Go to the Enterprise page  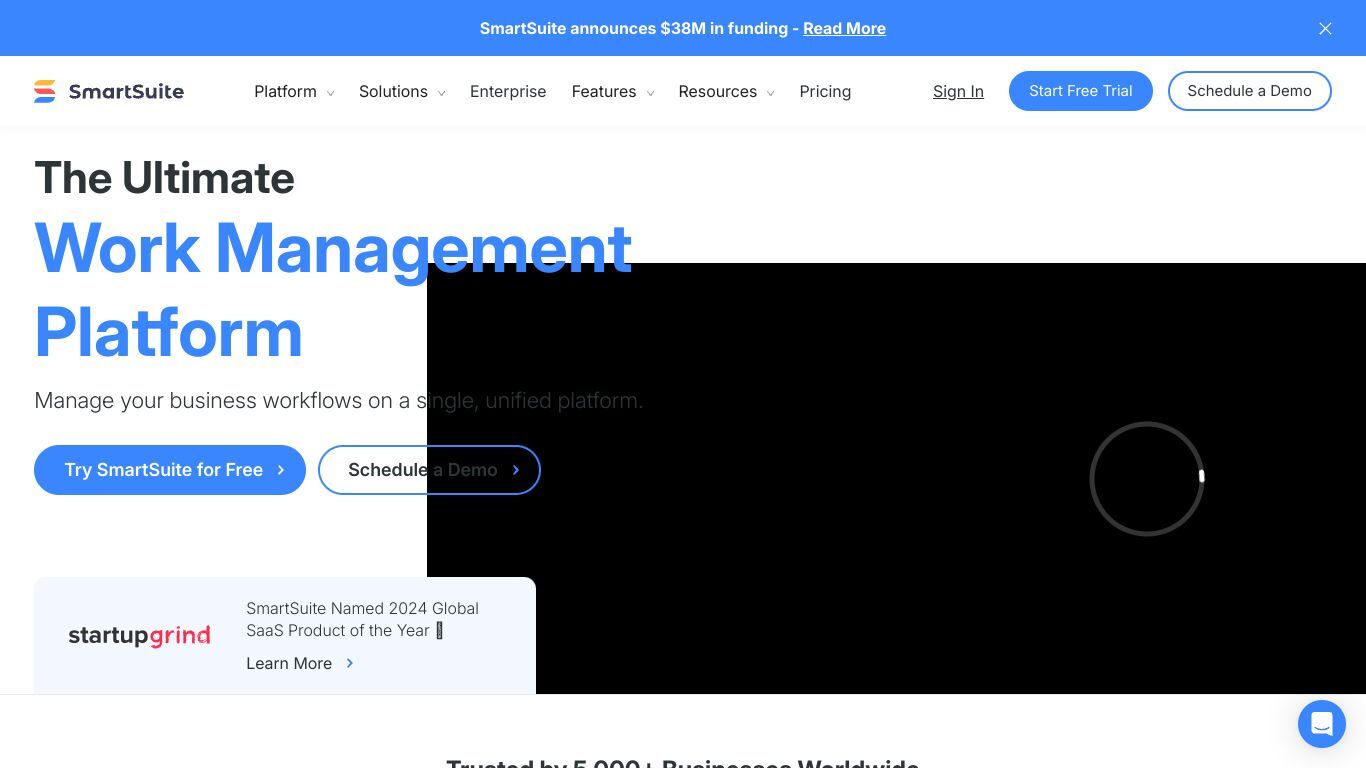point(508,91)
